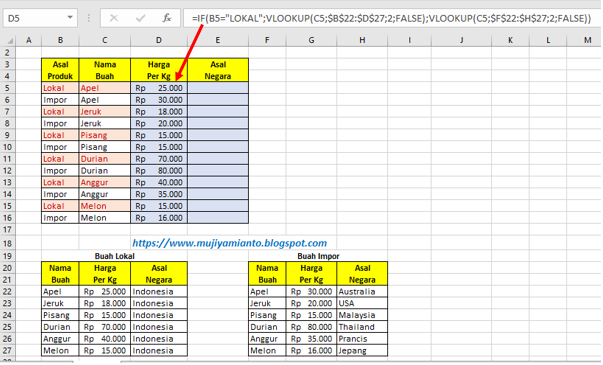The width and height of the screenshot is (603, 365).
Task: Select empty Asal Negara cell E5
Action: [218, 88]
